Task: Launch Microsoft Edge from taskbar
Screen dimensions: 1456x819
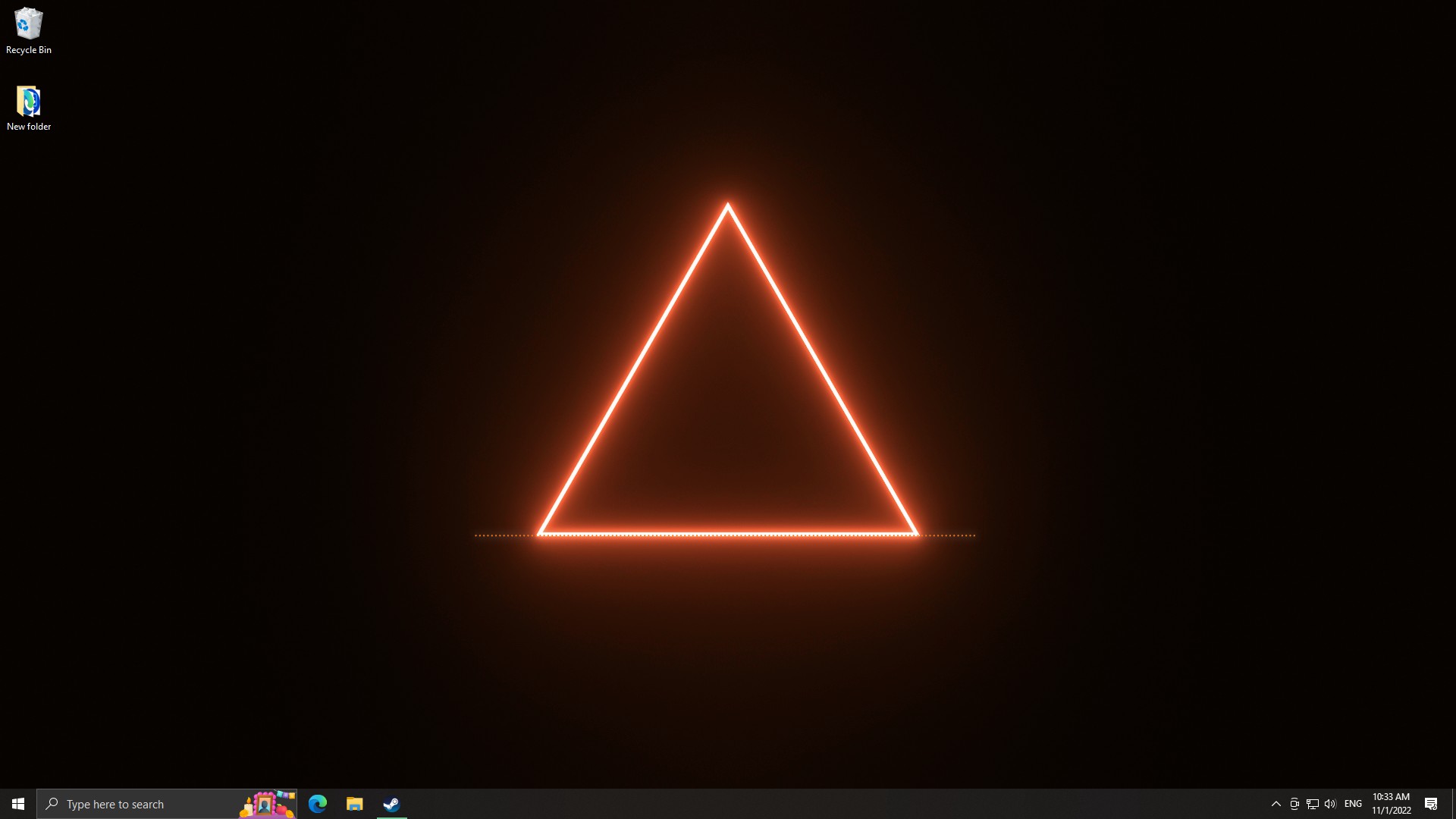Action: coord(318,804)
